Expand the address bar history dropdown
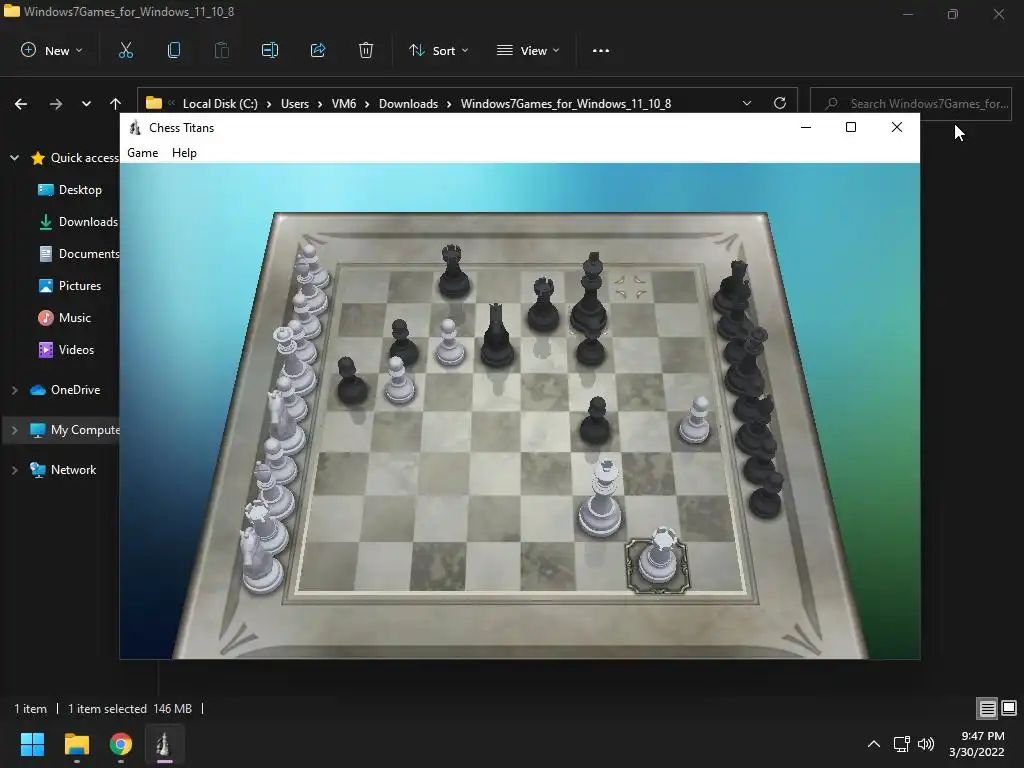Viewport: 1024px width, 768px height. click(747, 104)
